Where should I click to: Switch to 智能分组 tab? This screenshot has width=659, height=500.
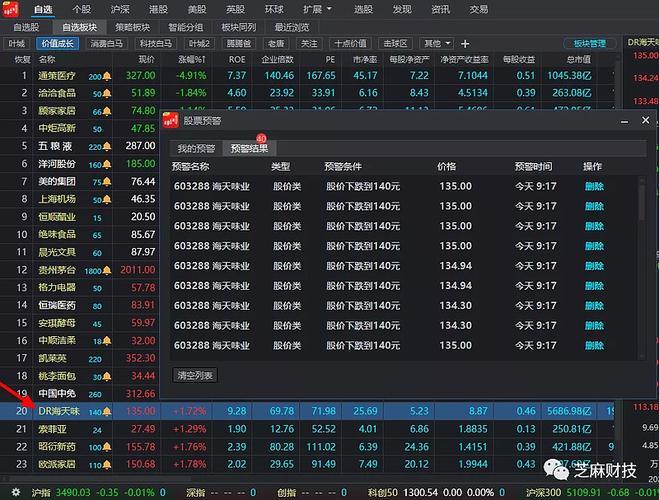coord(185,27)
